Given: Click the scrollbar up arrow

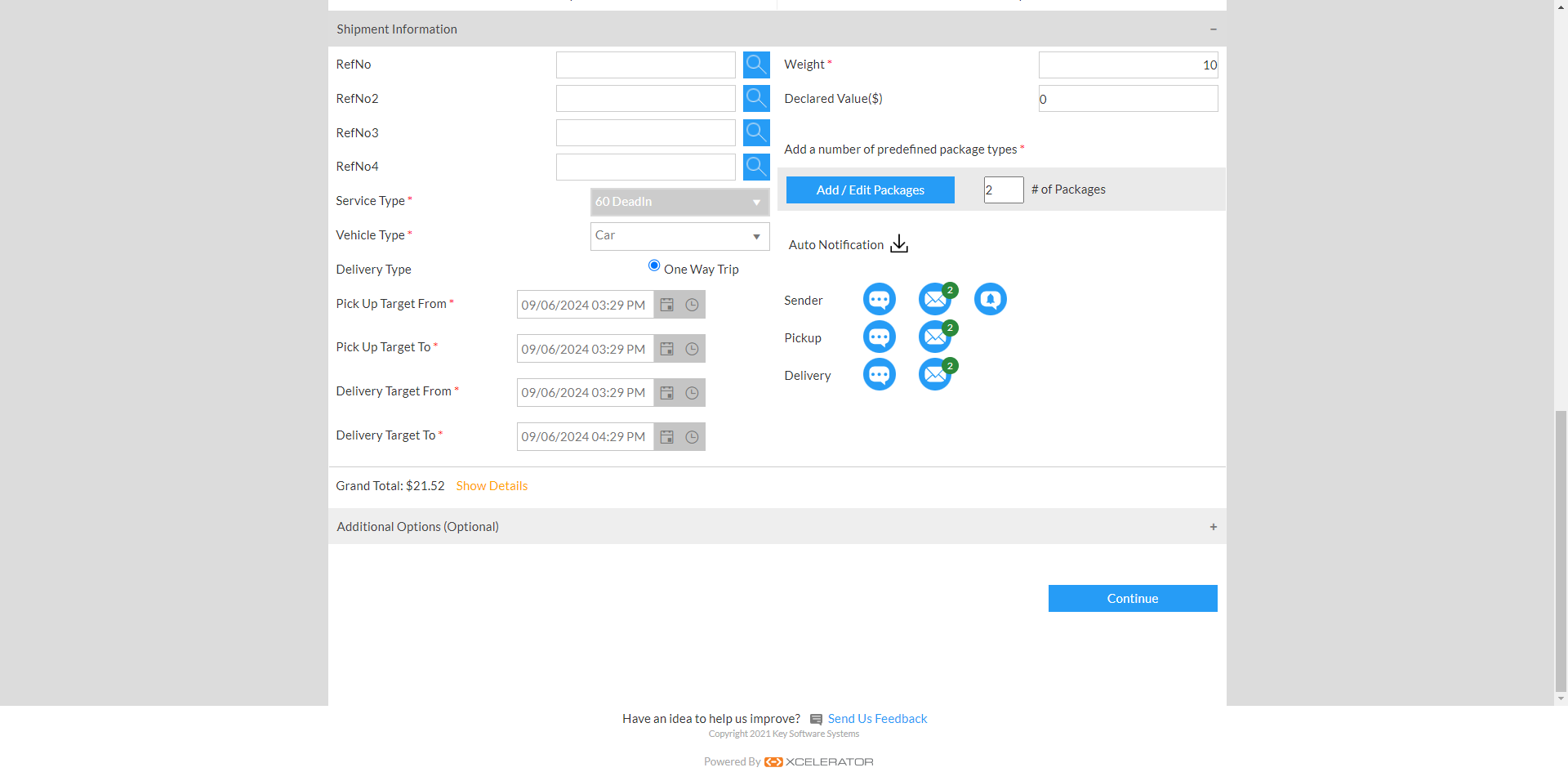Looking at the screenshot, I should [1561, 6].
